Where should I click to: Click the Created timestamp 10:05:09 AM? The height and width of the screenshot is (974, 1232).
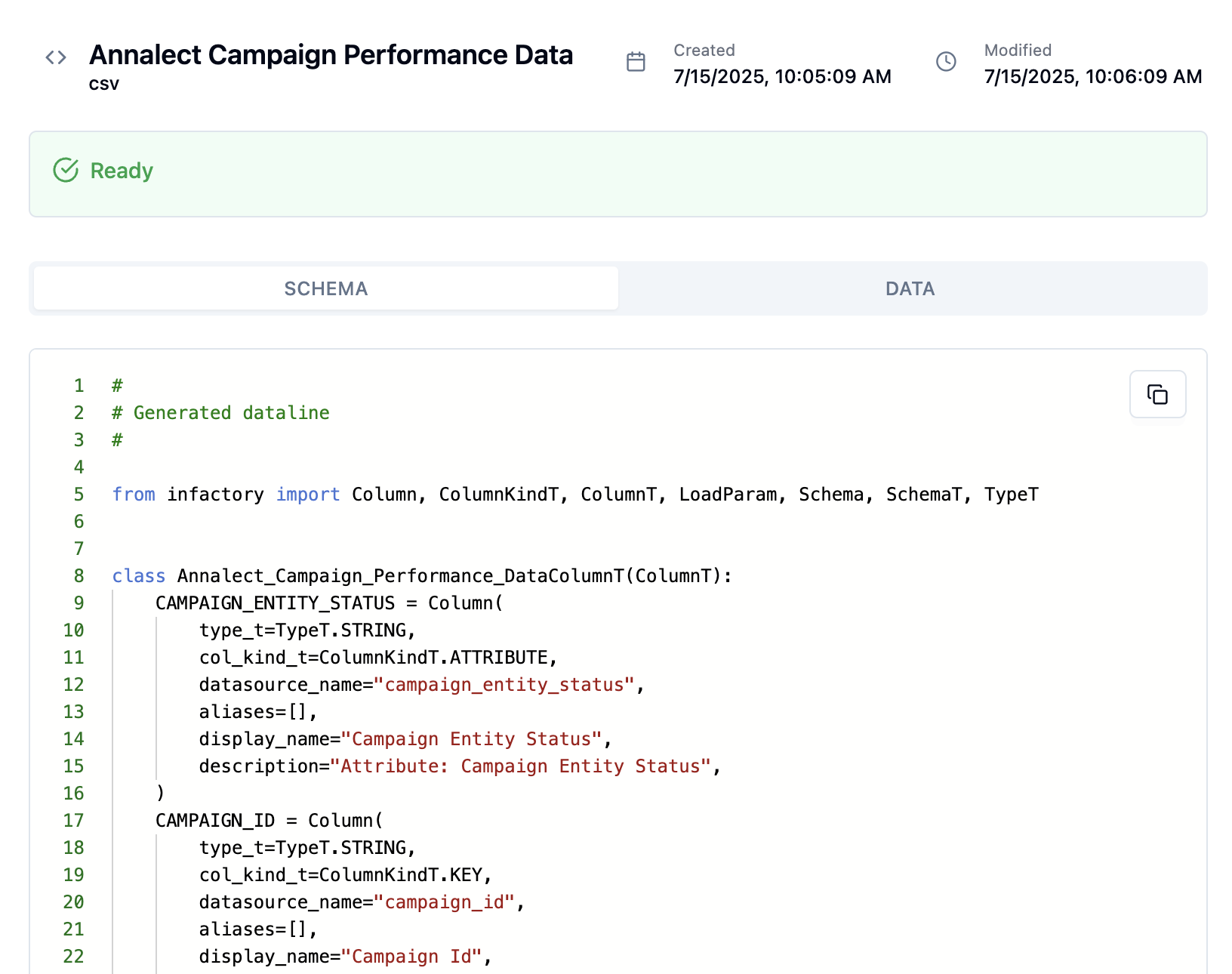pyautogui.click(x=783, y=76)
